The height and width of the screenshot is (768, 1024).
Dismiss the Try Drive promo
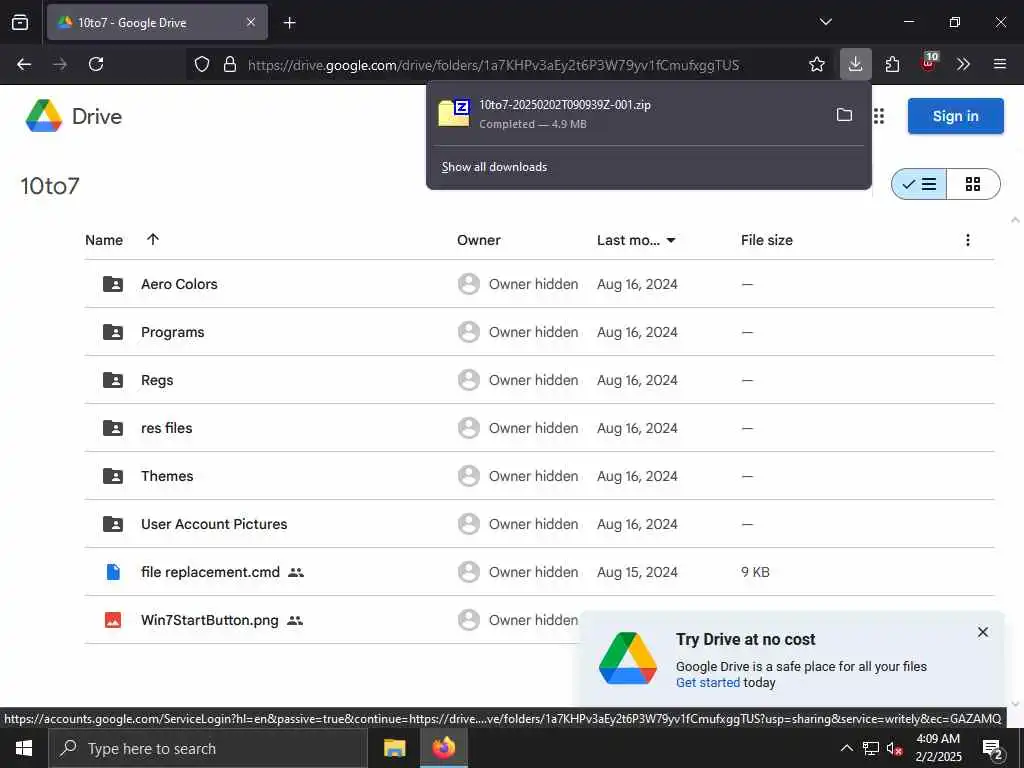[x=983, y=632]
